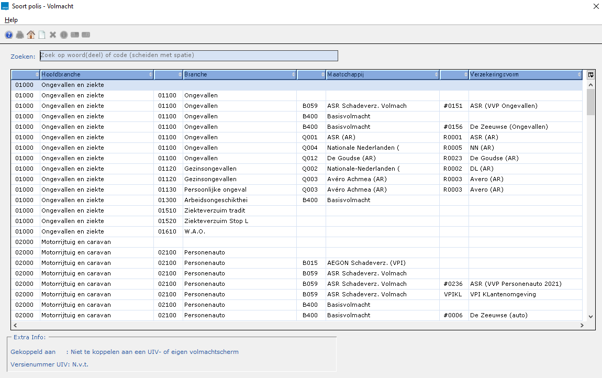Viewport: 602px width, 378px height.
Task: Select the Ziekteverzuim Stop L row
Action: (x=297, y=221)
